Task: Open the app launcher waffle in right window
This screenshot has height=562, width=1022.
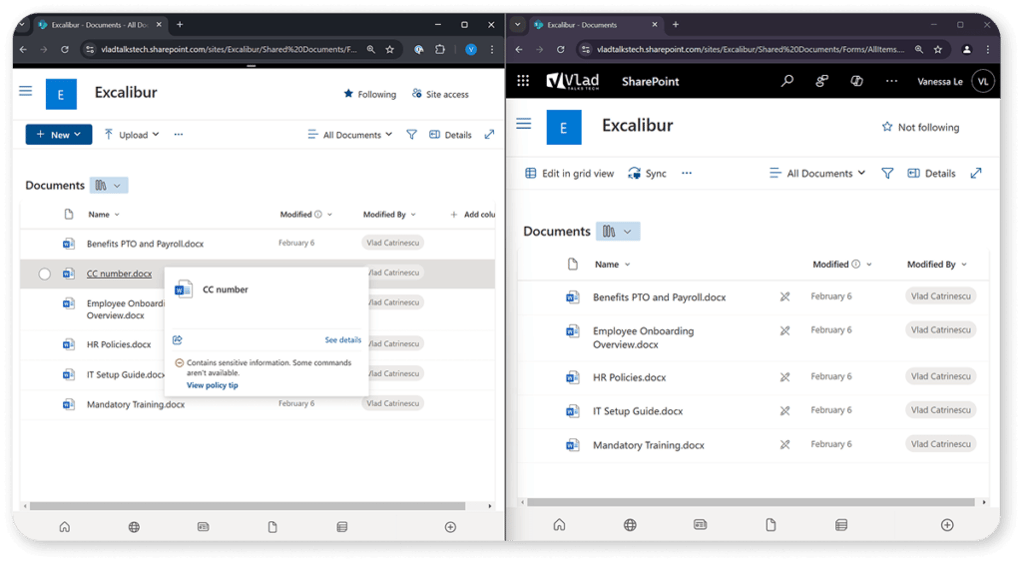Action: click(x=523, y=81)
